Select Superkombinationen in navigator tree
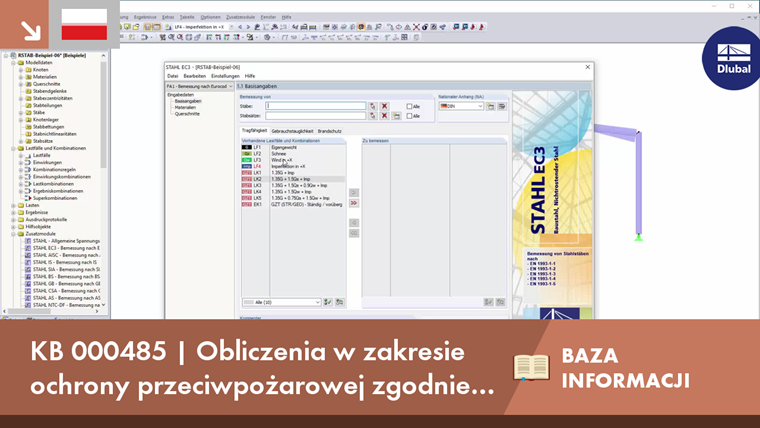Screen dimensions: 760x428 click(x=55, y=198)
